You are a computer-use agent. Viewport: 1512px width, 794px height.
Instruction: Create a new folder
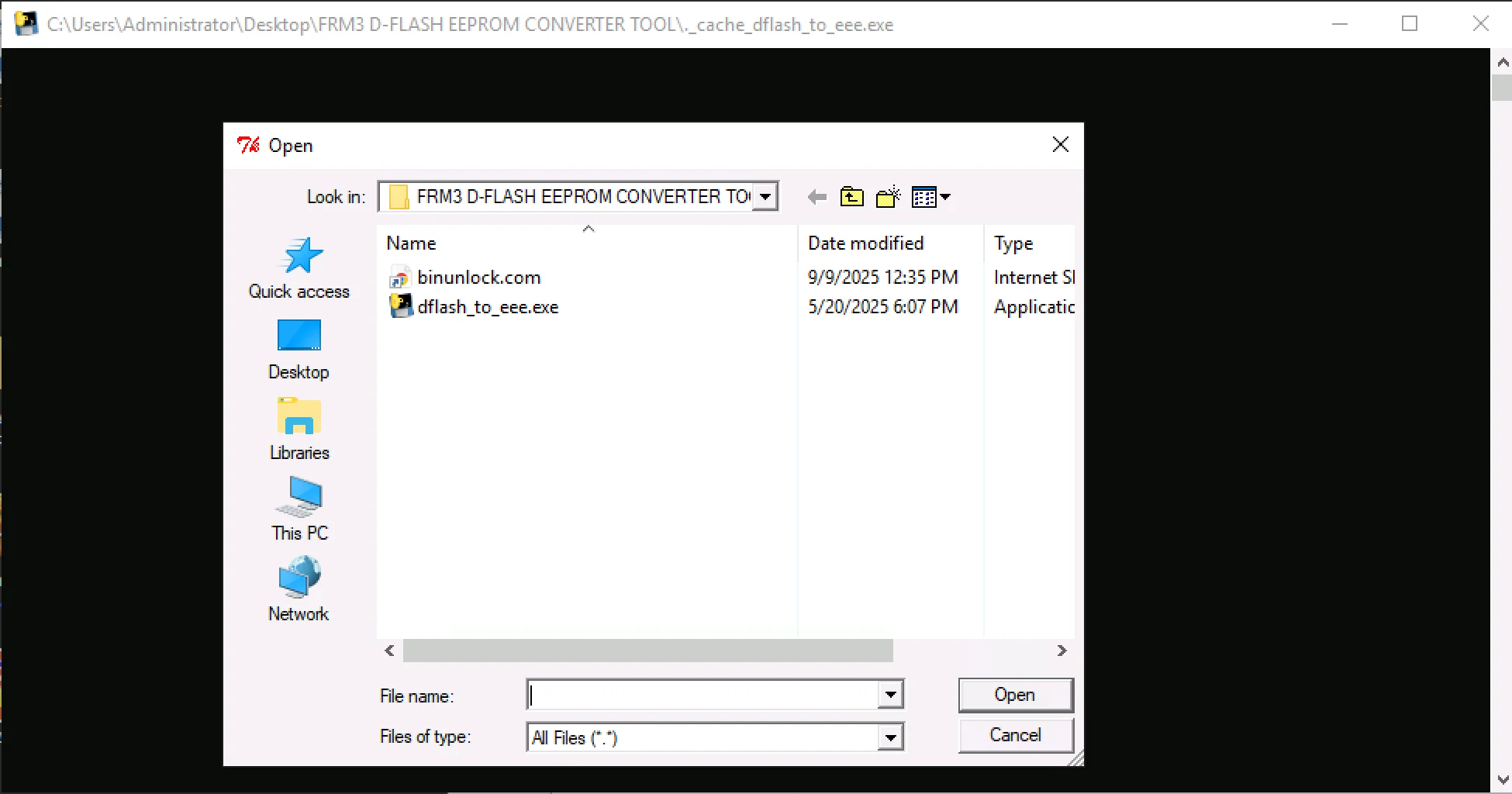click(x=888, y=197)
